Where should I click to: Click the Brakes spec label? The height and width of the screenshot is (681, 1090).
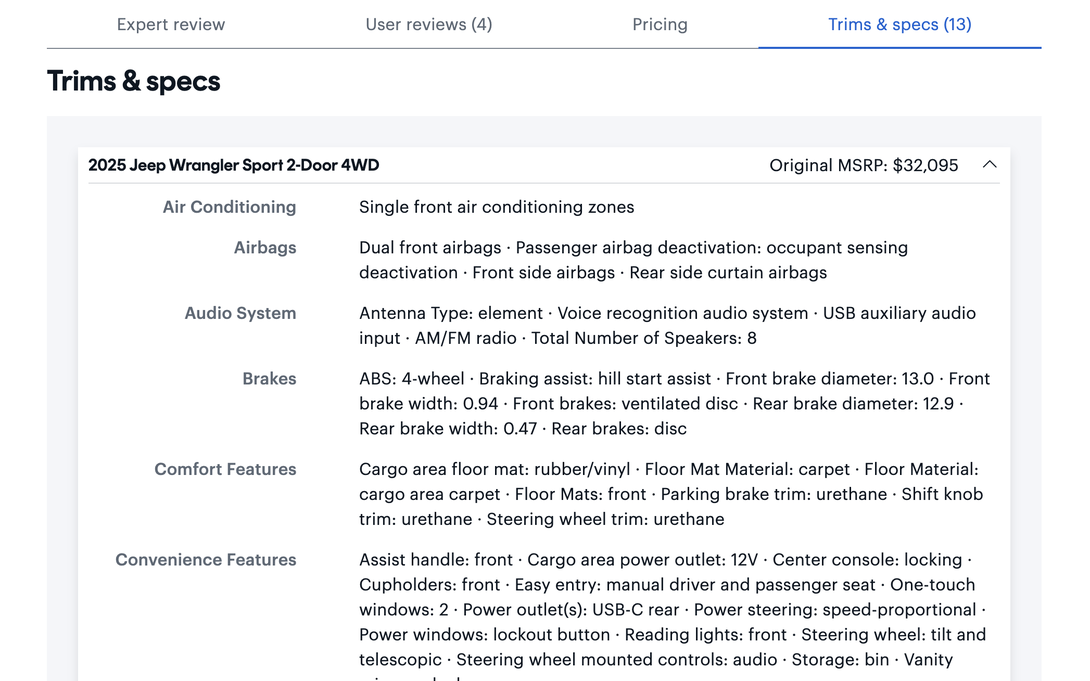click(x=269, y=379)
